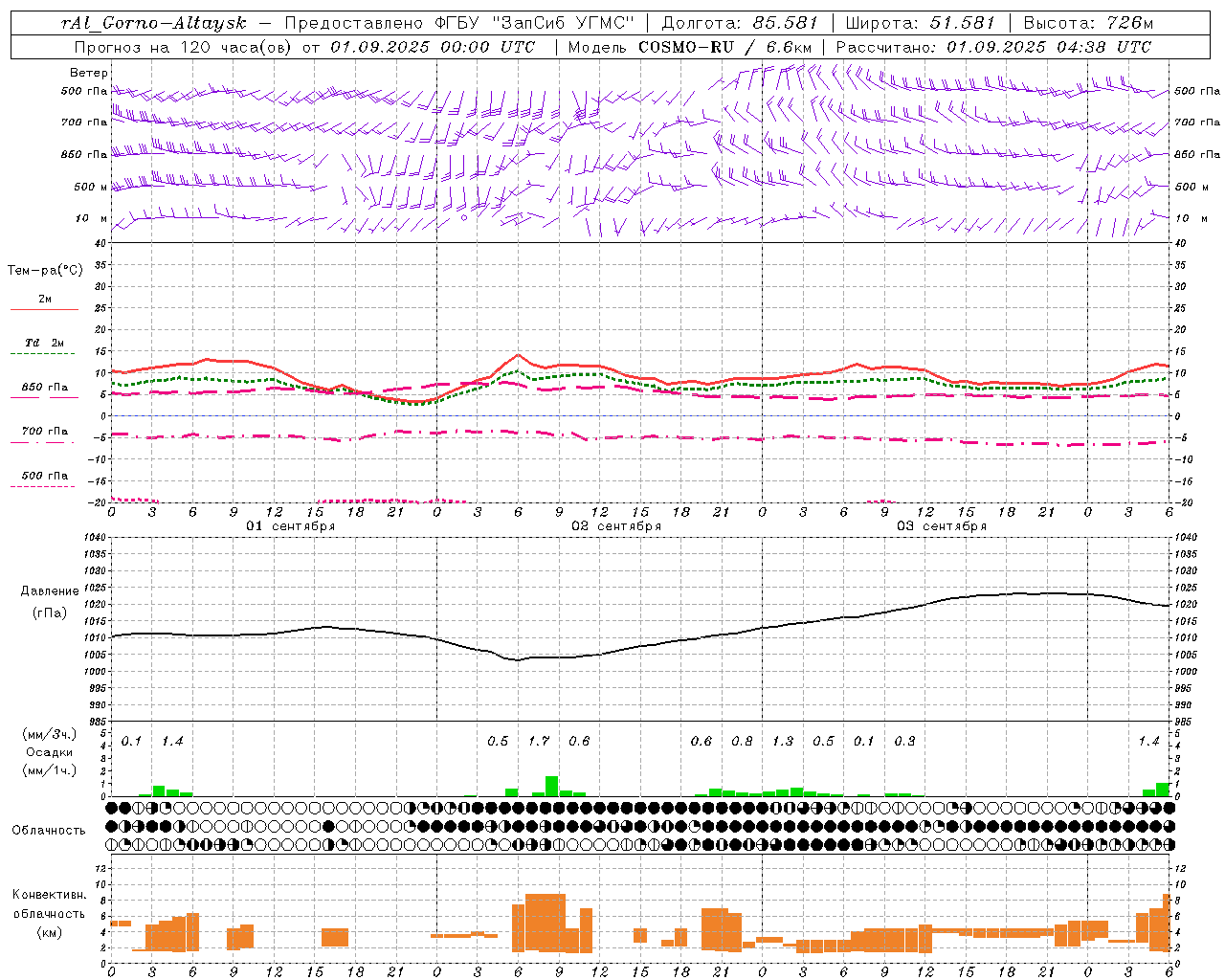The height and width of the screenshot is (980, 1225).
Task: Click the elevation label Высота: 726м
Action: tap(1088, 23)
